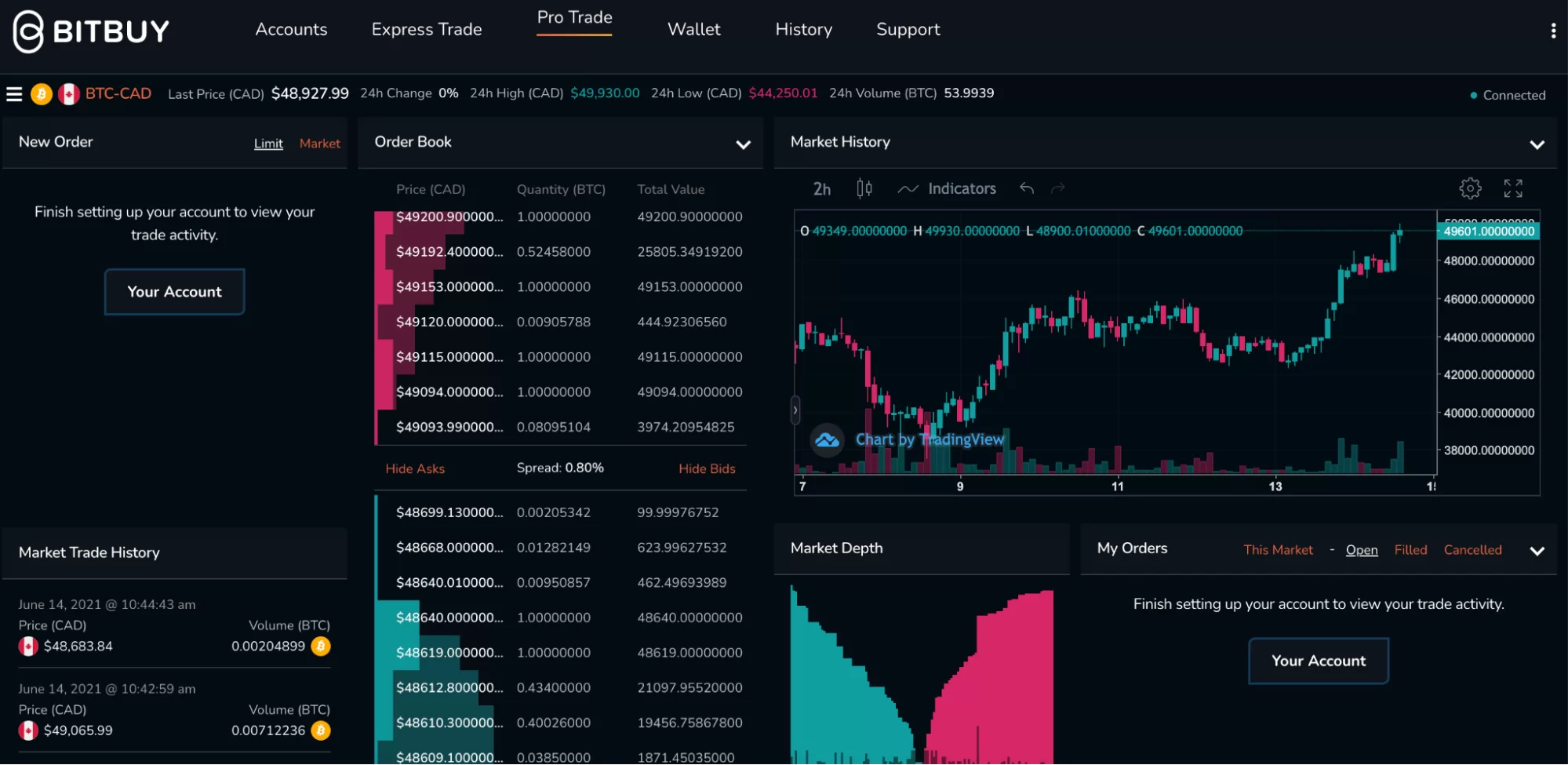The height and width of the screenshot is (765, 1568).
Task: Go to the Accounts page
Action: (x=291, y=30)
